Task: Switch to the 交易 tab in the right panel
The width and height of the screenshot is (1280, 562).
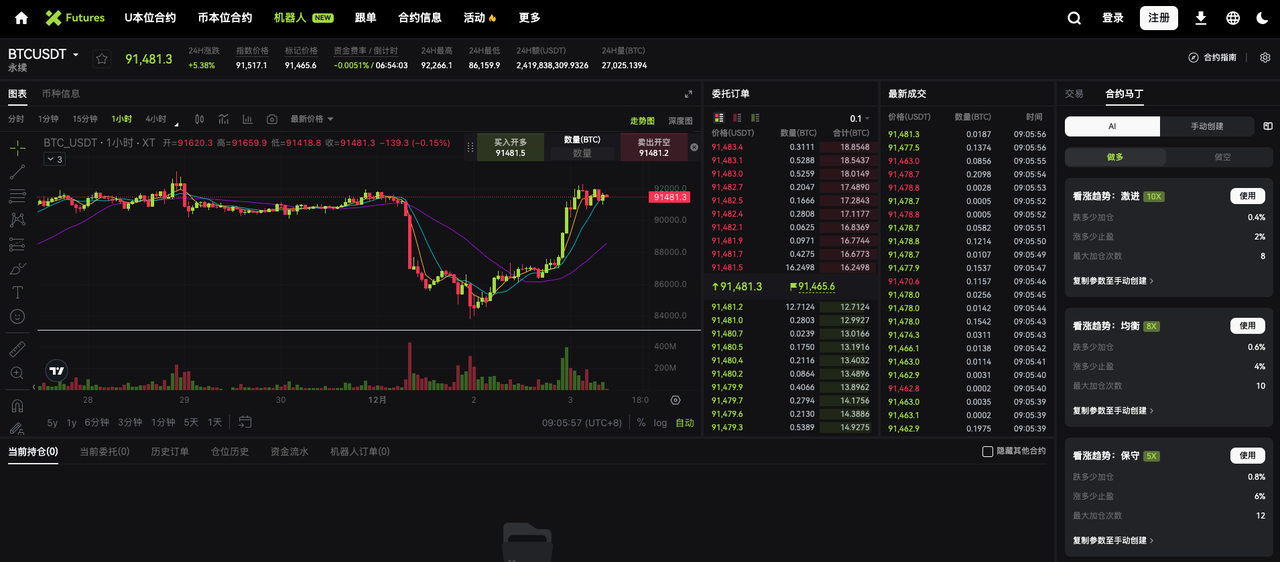Action: click(x=1074, y=93)
